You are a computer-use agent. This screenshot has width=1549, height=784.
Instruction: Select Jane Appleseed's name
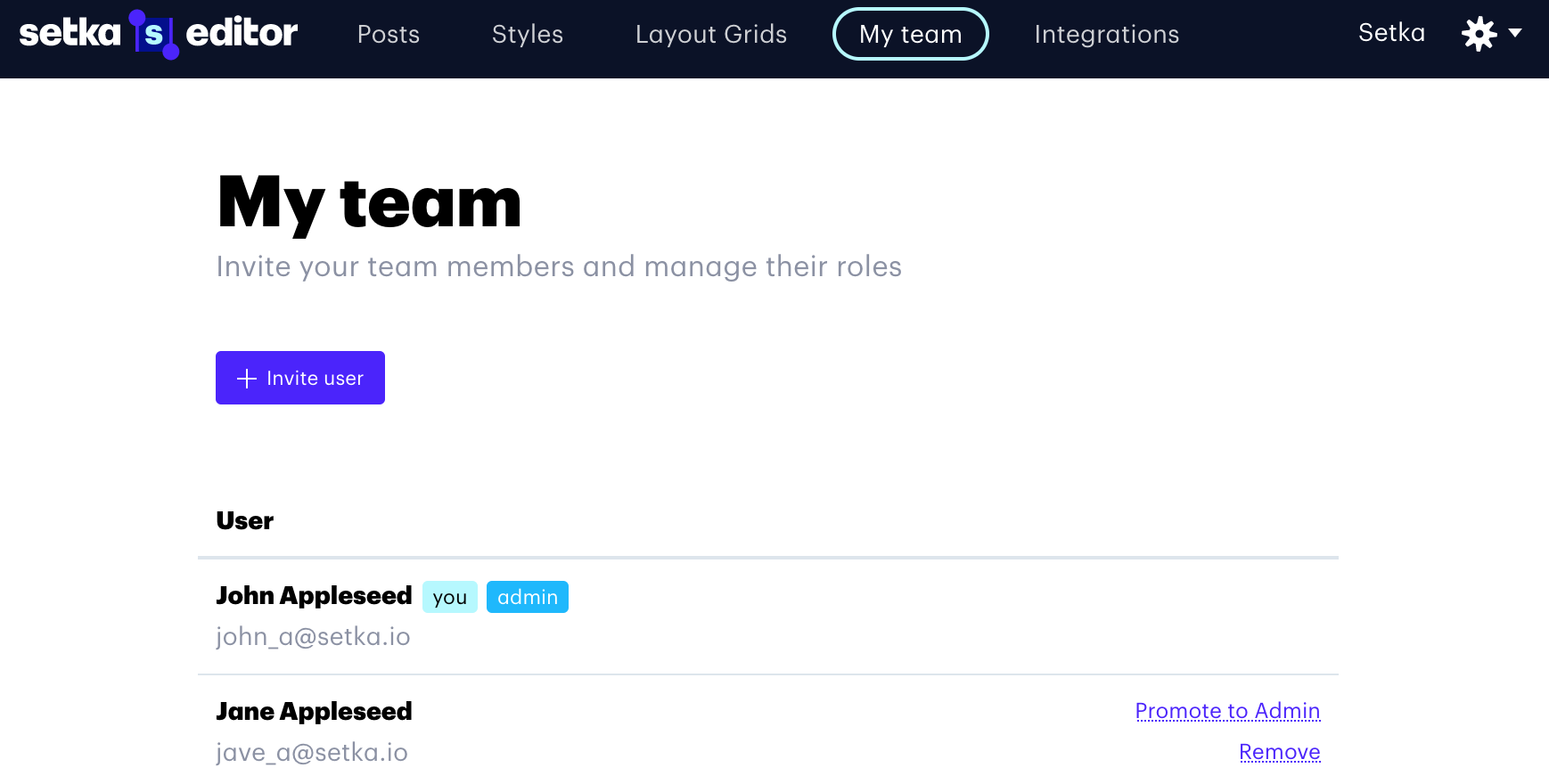pyautogui.click(x=314, y=711)
